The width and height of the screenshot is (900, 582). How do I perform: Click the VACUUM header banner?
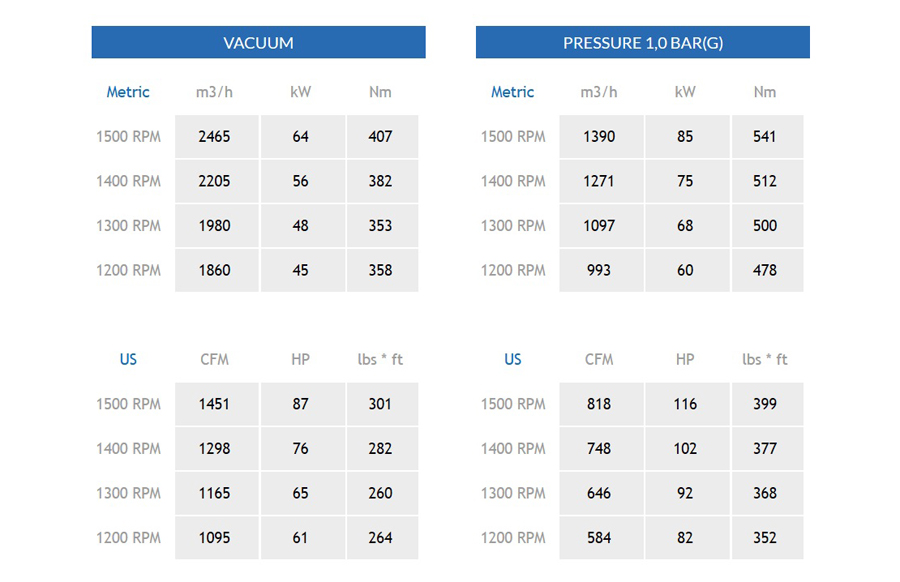click(258, 42)
